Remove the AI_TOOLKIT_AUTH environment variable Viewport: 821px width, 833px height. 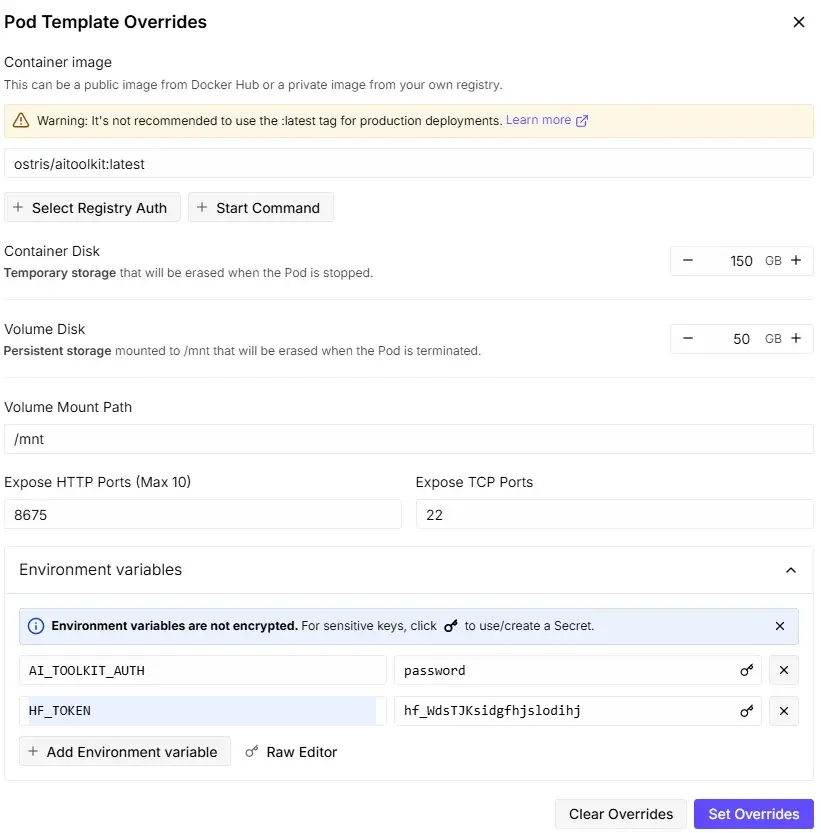[x=784, y=670]
